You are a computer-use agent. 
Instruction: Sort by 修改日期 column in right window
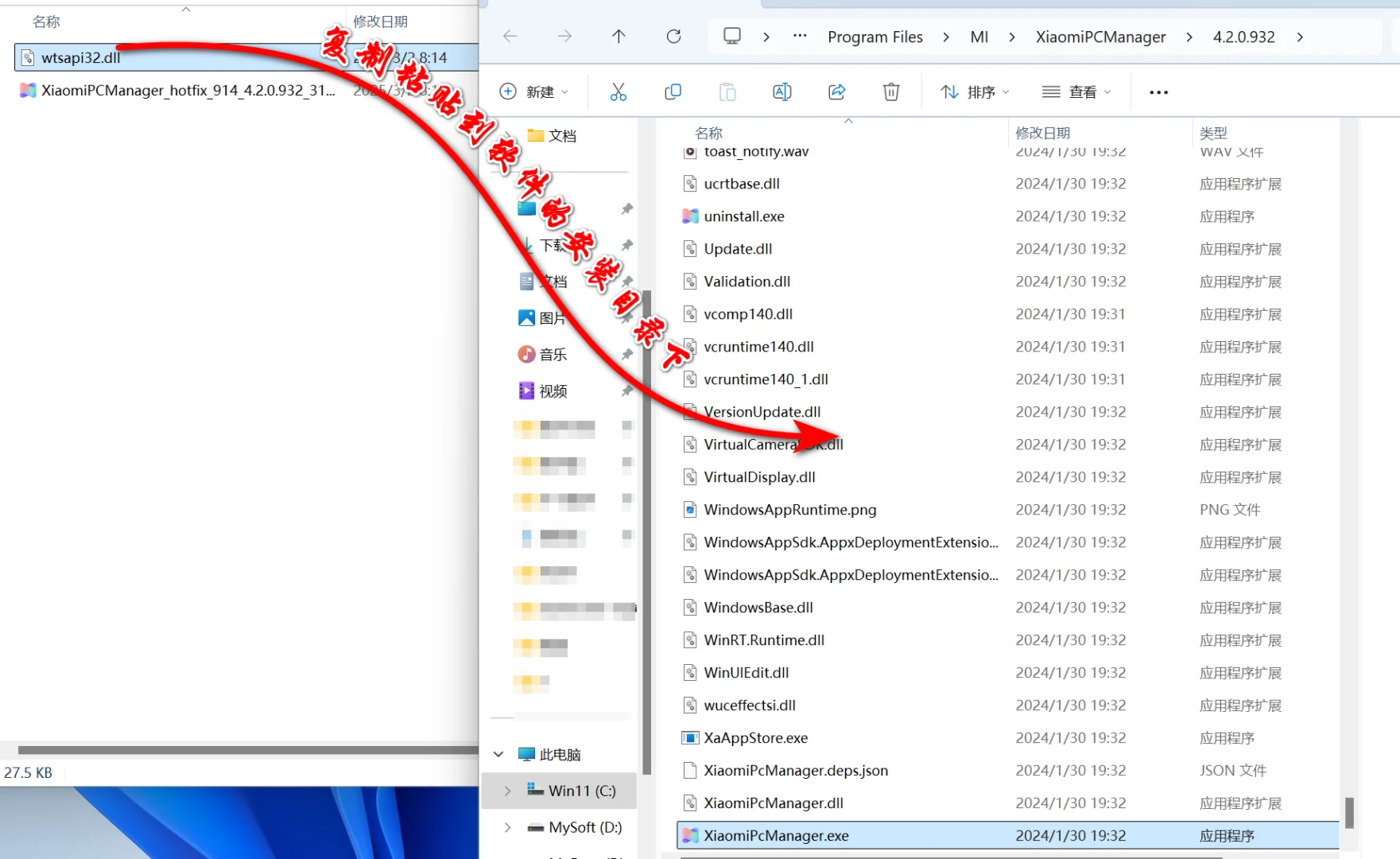(x=1043, y=133)
